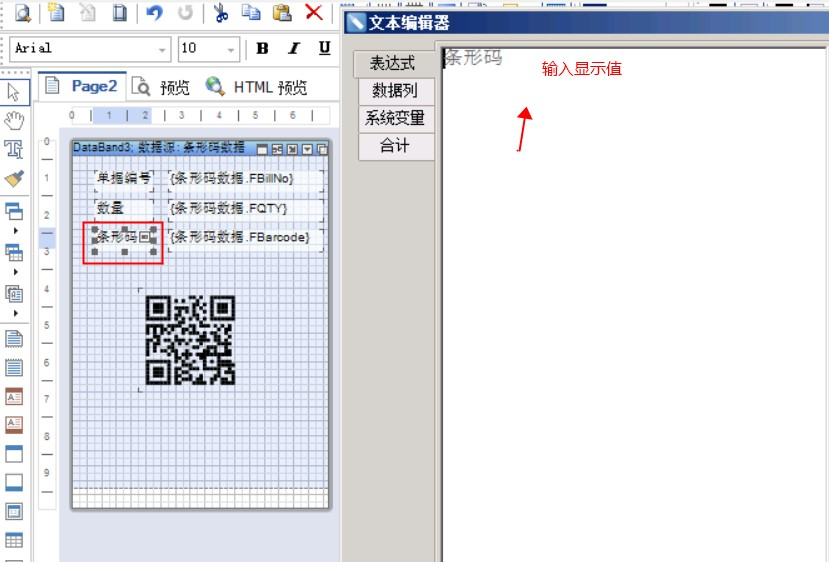Viewport: 829px width, 562px height.
Task: Insert the report summary lined-page band icon
Action: tap(14, 367)
